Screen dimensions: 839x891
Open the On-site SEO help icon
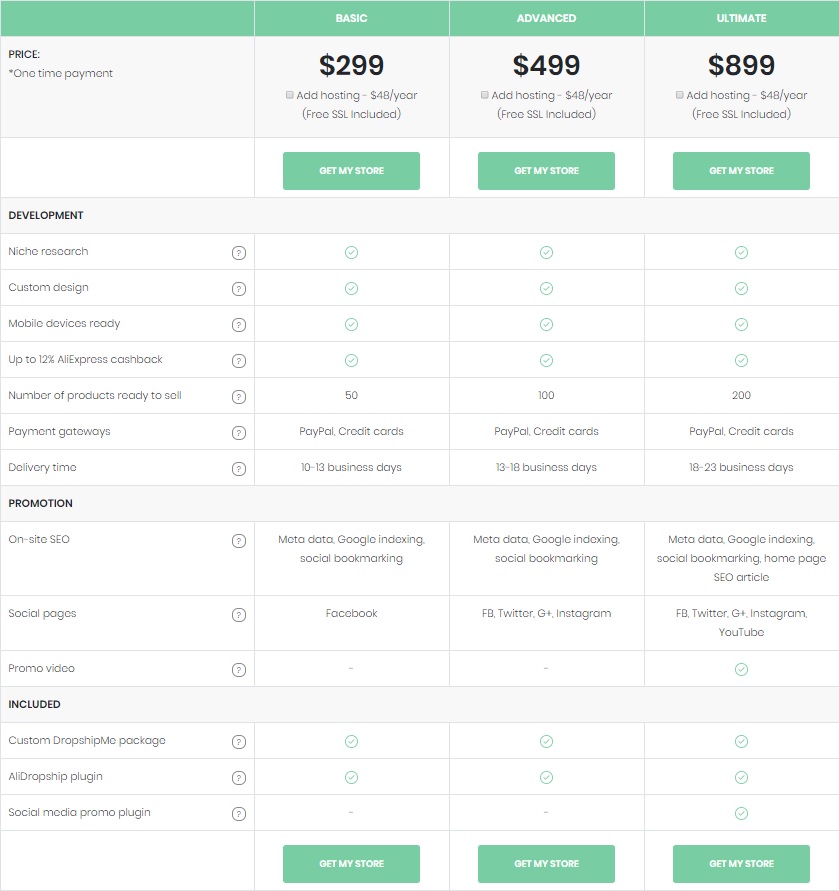[x=239, y=541]
